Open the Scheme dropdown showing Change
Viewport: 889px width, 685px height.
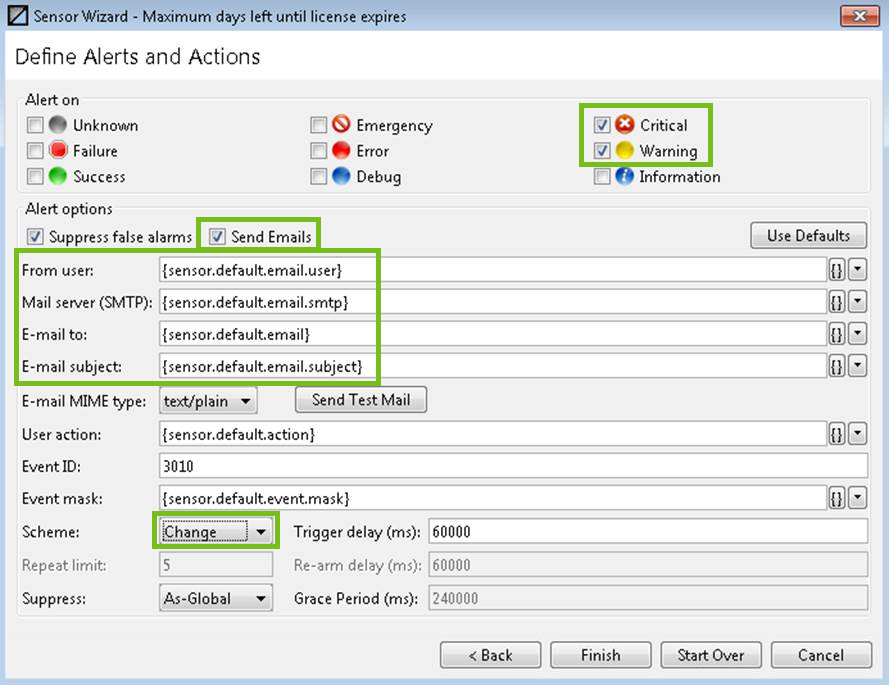[216, 532]
